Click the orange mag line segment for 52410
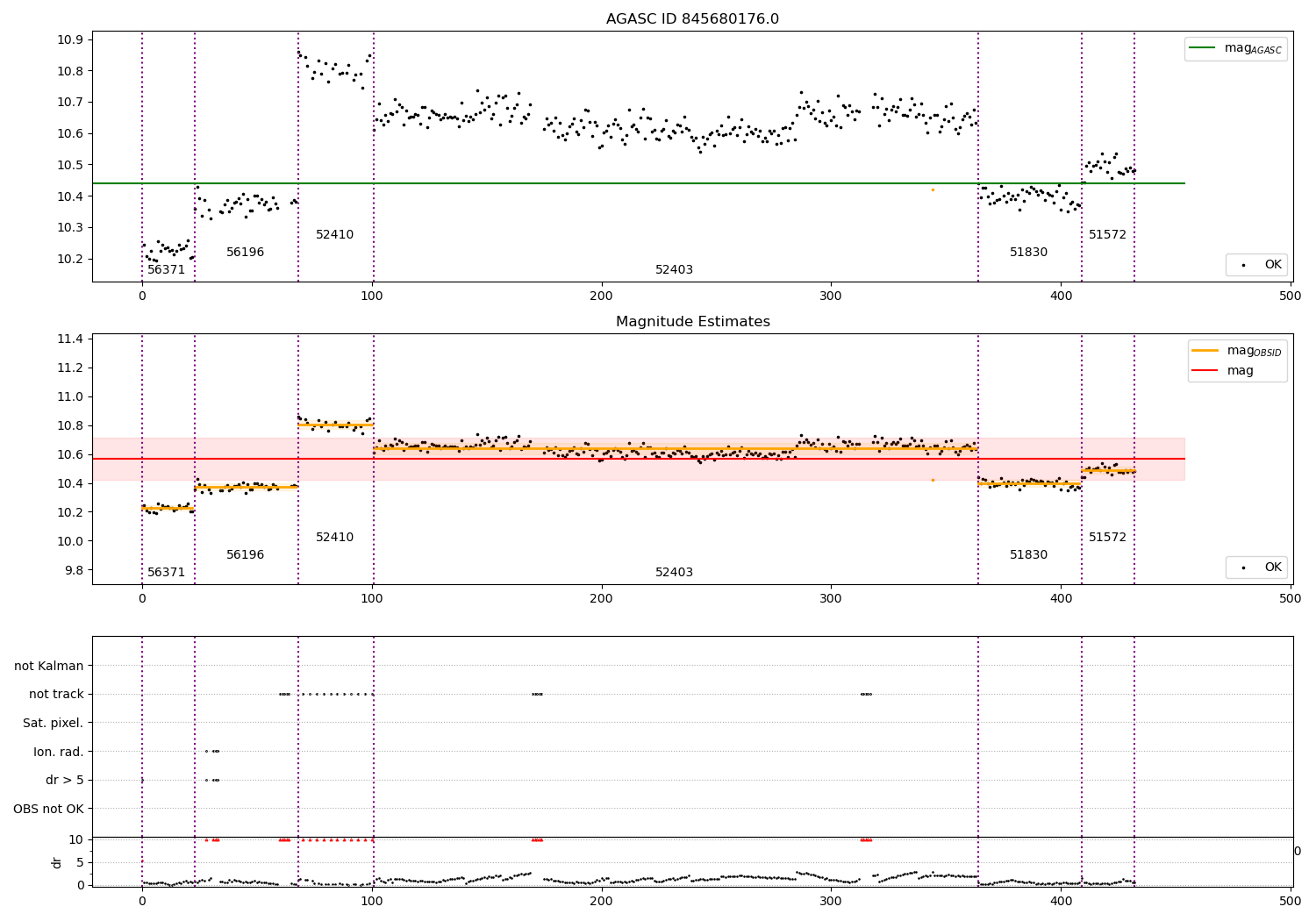Viewport: 1316px width, 921px height. coord(336,425)
